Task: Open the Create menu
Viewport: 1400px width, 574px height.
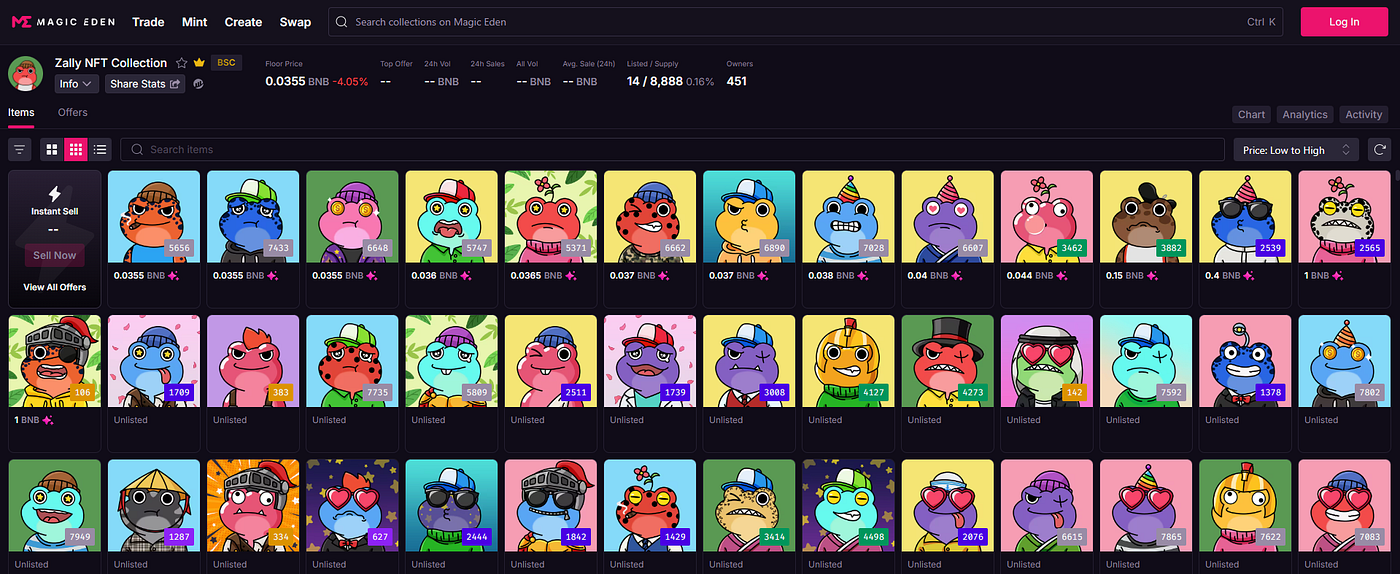Action: coord(243,22)
